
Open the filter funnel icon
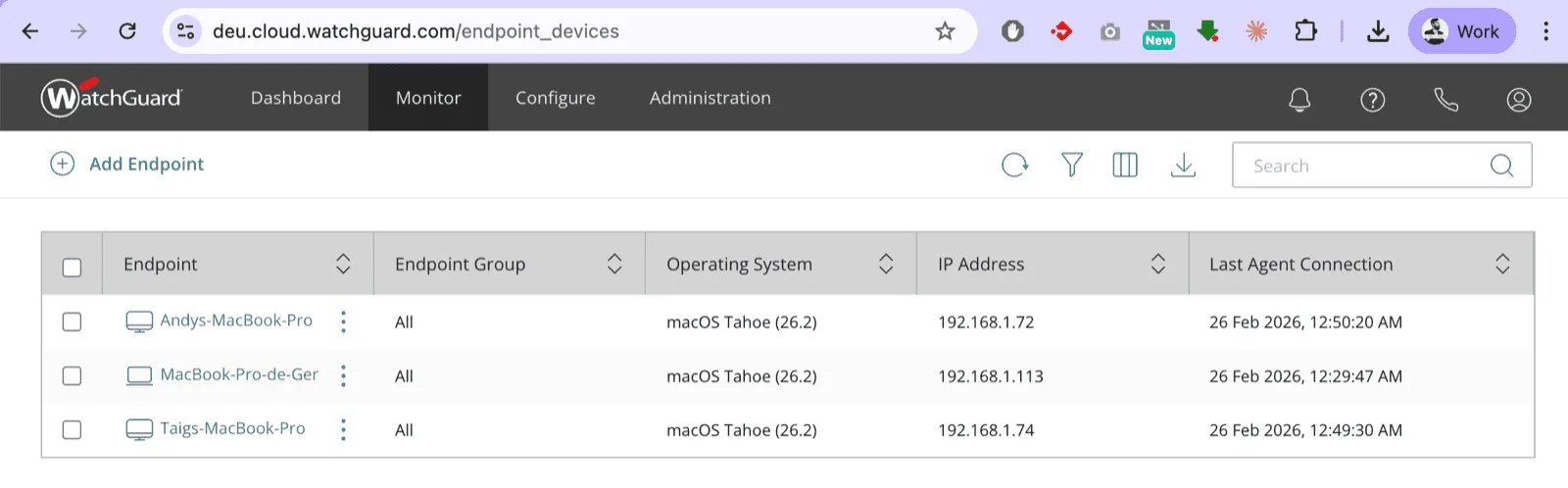1072,165
